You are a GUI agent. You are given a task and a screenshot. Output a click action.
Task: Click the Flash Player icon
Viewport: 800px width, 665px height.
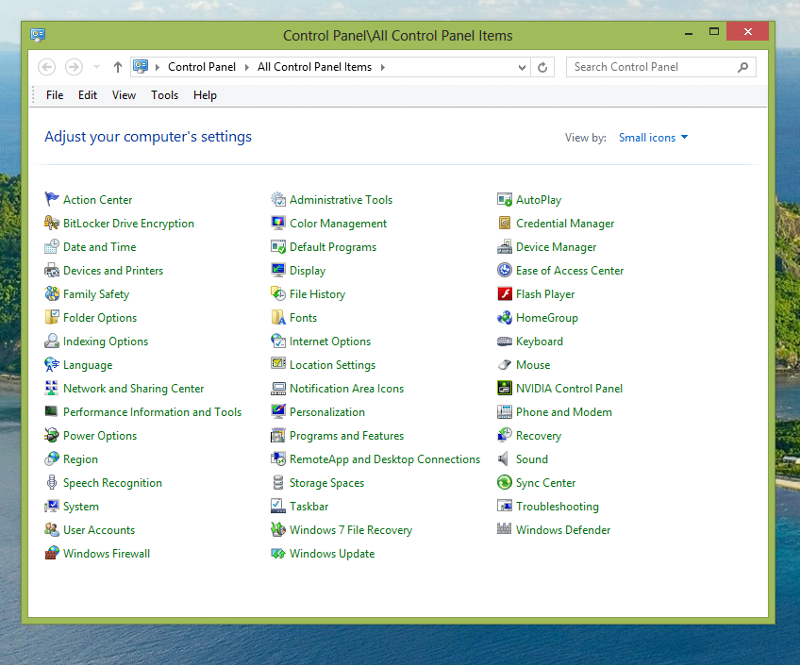pyautogui.click(x=504, y=293)
